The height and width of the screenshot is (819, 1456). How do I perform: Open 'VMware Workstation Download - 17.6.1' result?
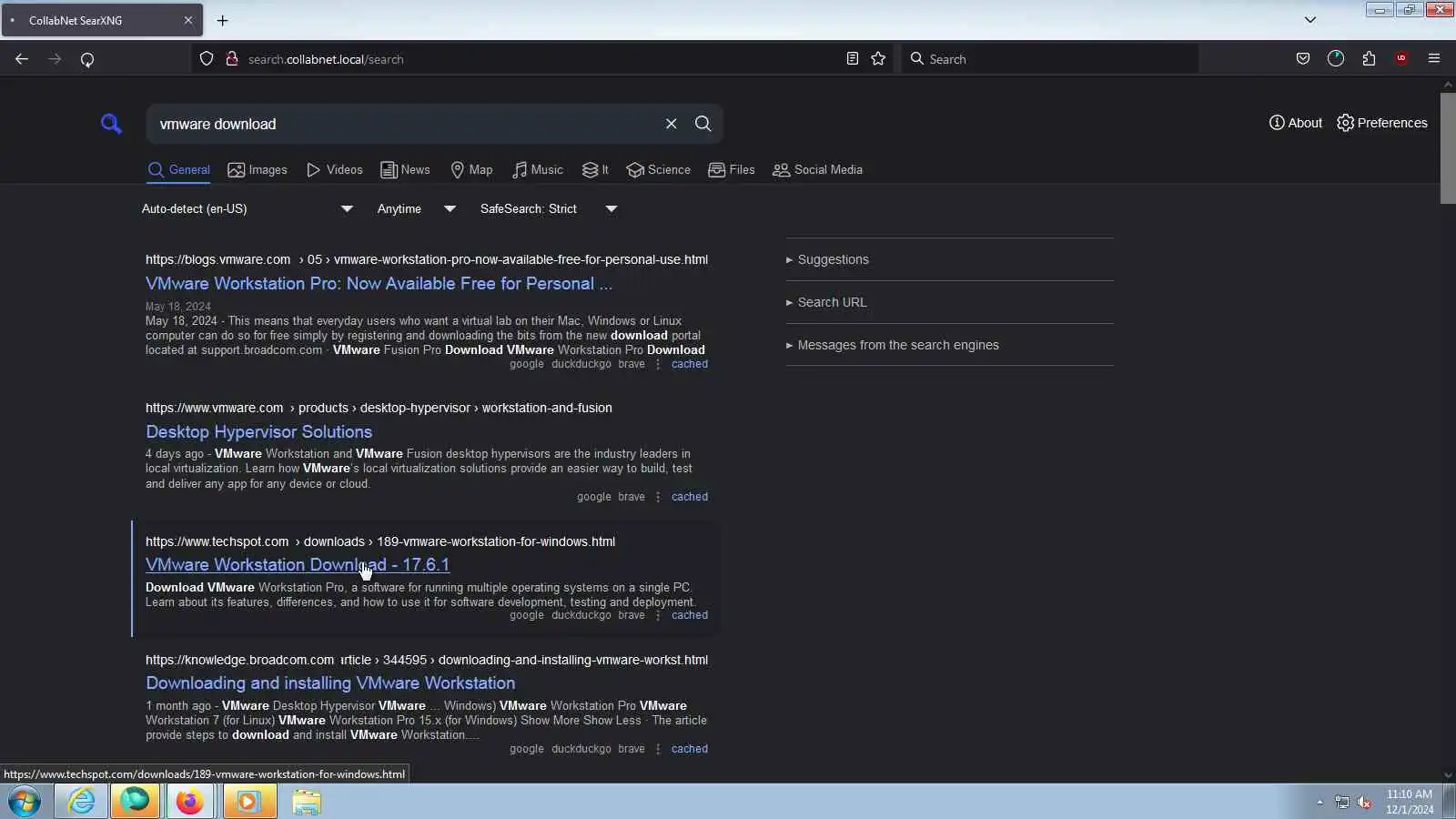[298, 565]
